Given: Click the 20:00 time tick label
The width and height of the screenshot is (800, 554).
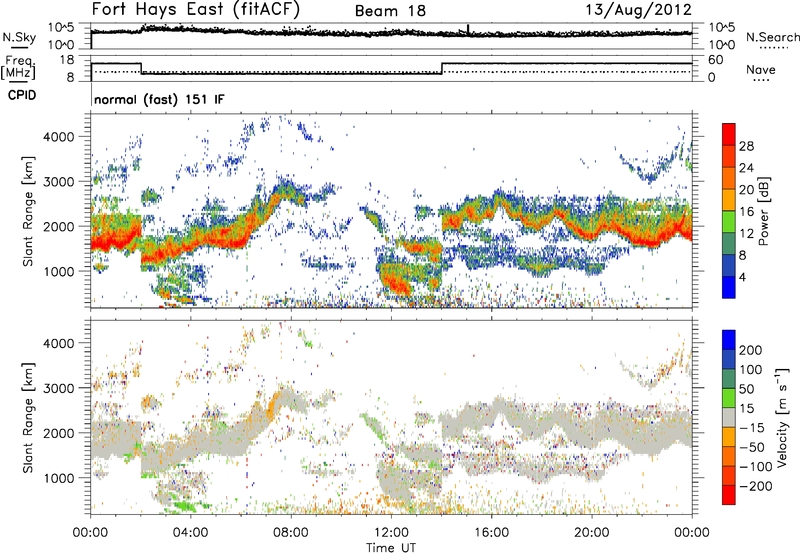Looking at the screenshot, I should tap(591, 533).
